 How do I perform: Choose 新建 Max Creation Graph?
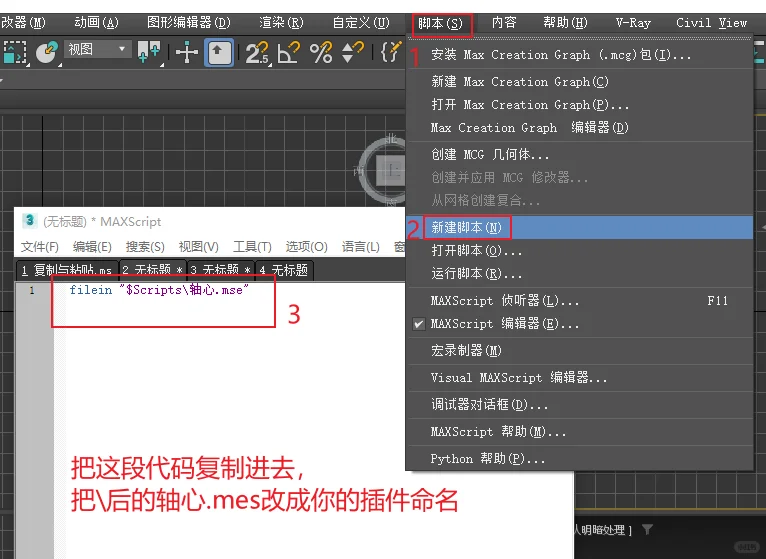click(579, 82)
